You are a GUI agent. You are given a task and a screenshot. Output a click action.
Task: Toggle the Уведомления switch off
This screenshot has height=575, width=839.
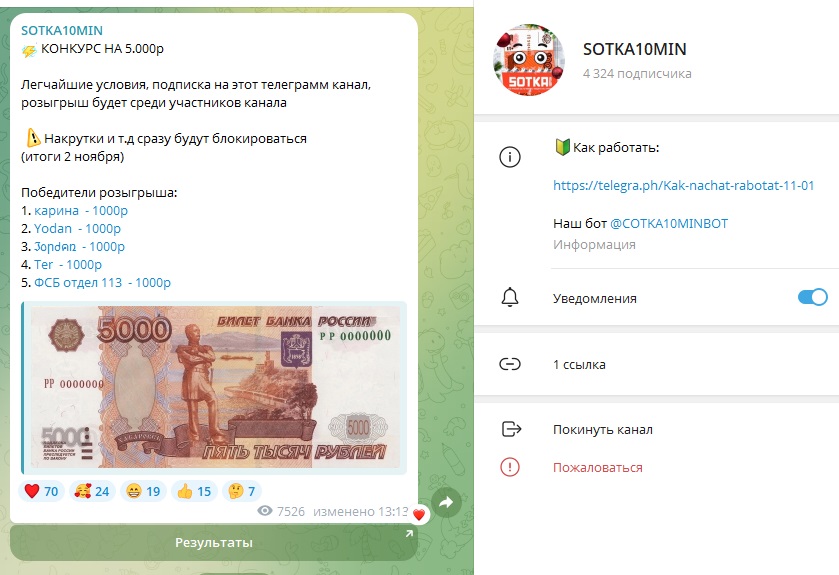[x=812, y=297]
